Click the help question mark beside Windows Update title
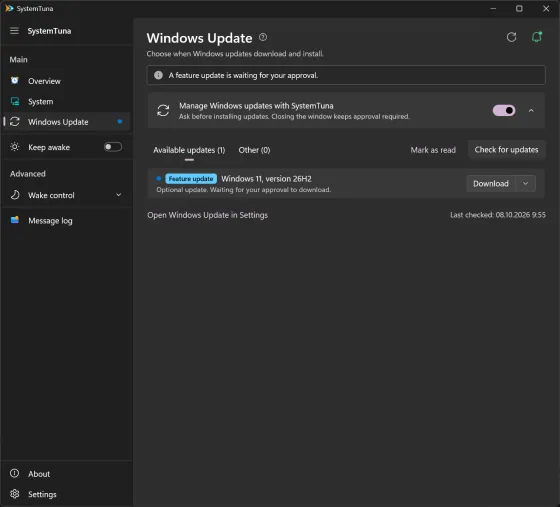560x507 pixels. click(263, 37)
